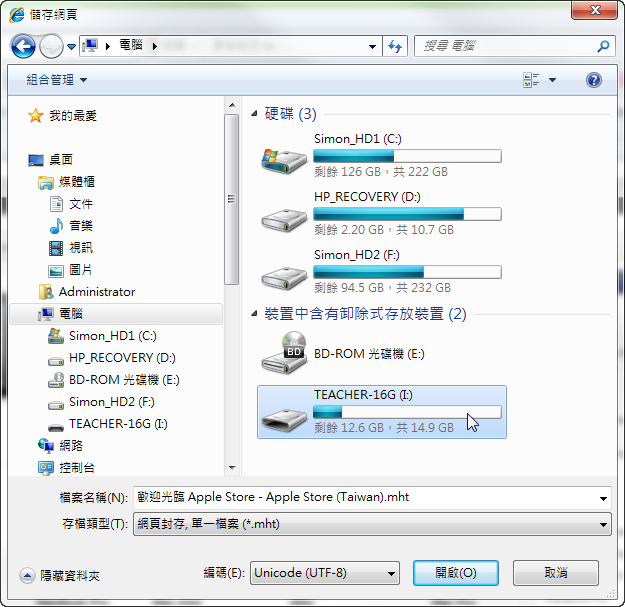Open the help question mark icon
Viewport: 625px width, 607px height.
594,80
